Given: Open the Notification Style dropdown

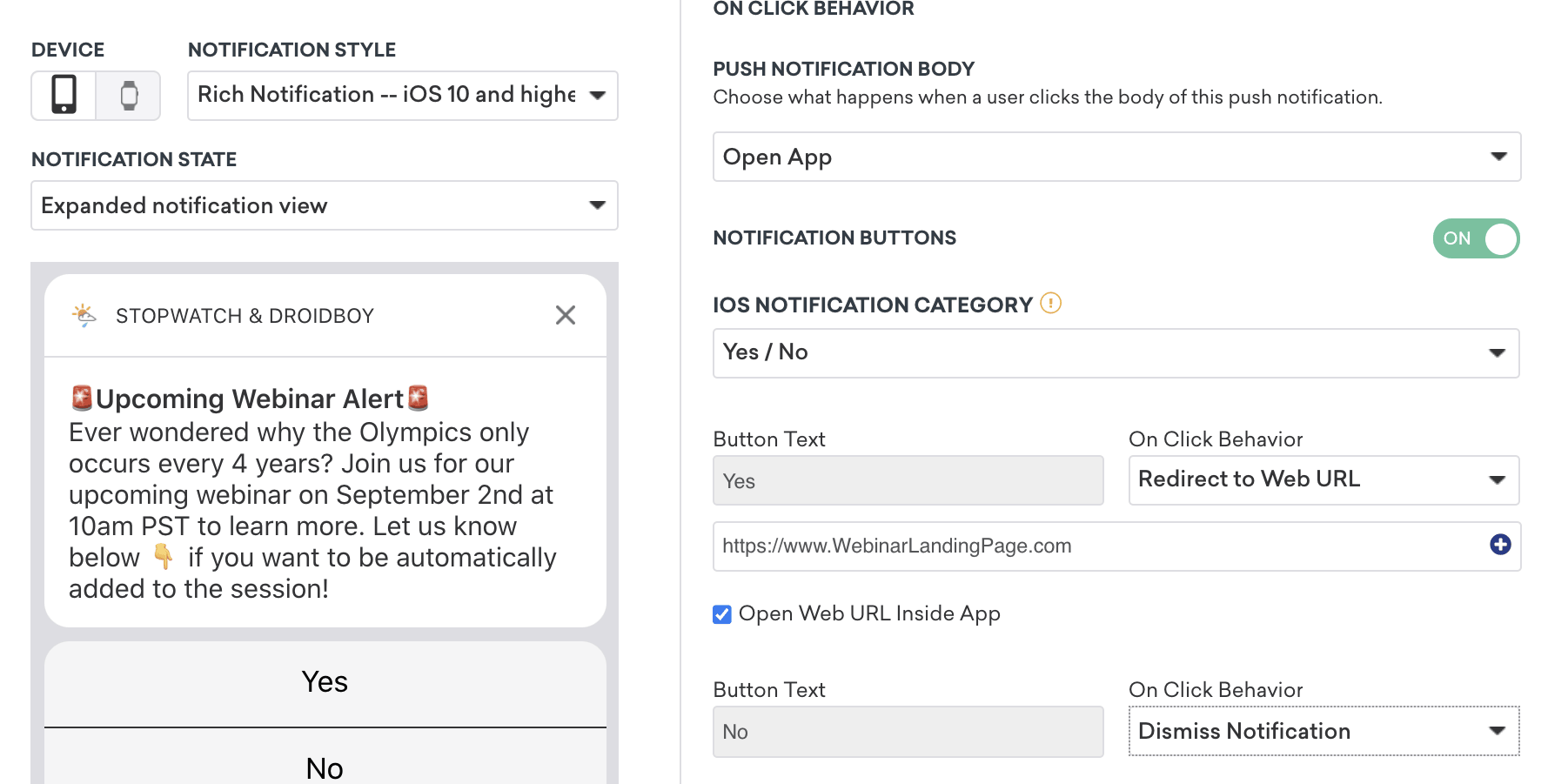Looking at the screenshot, I should point(403,95).
